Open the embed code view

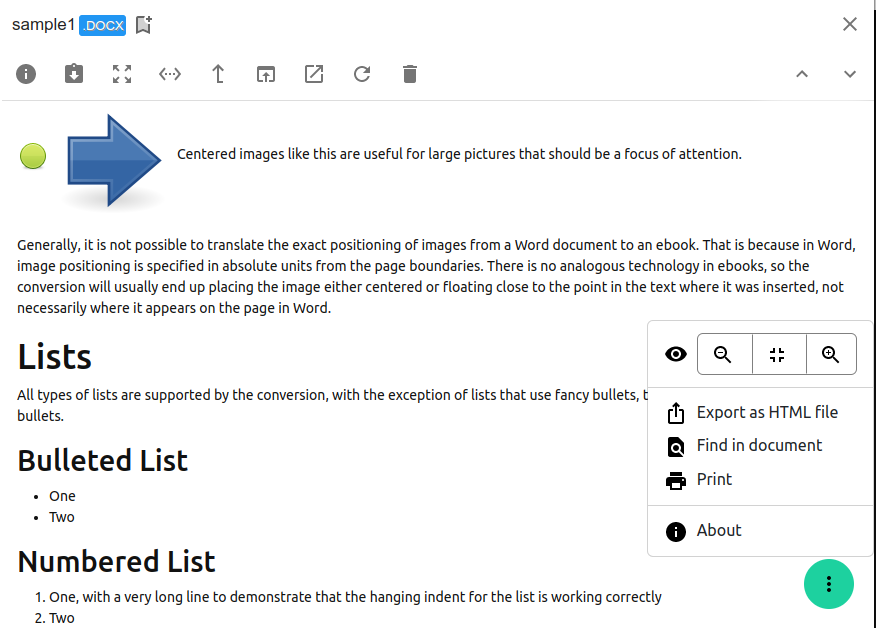(x=169, y=74)
